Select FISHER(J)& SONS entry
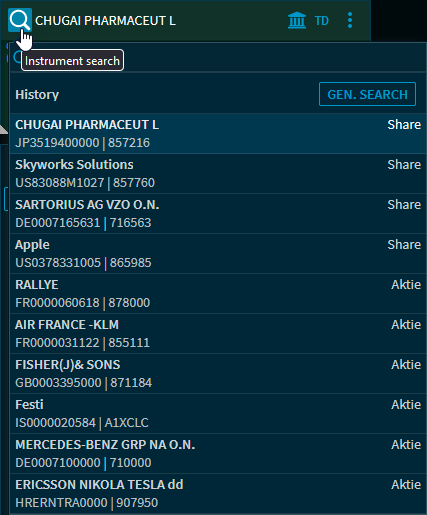The image size is (427, 515). pos(218,373)
